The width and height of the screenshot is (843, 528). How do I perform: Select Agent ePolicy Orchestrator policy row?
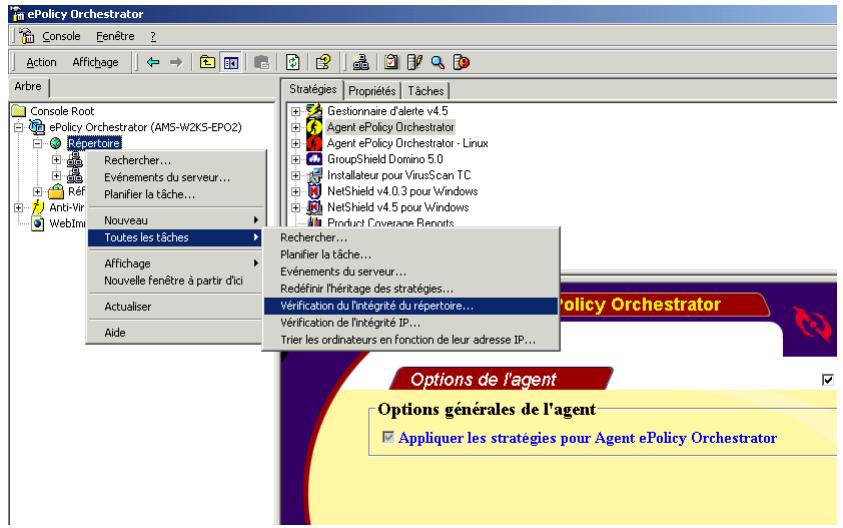(390, 127)
